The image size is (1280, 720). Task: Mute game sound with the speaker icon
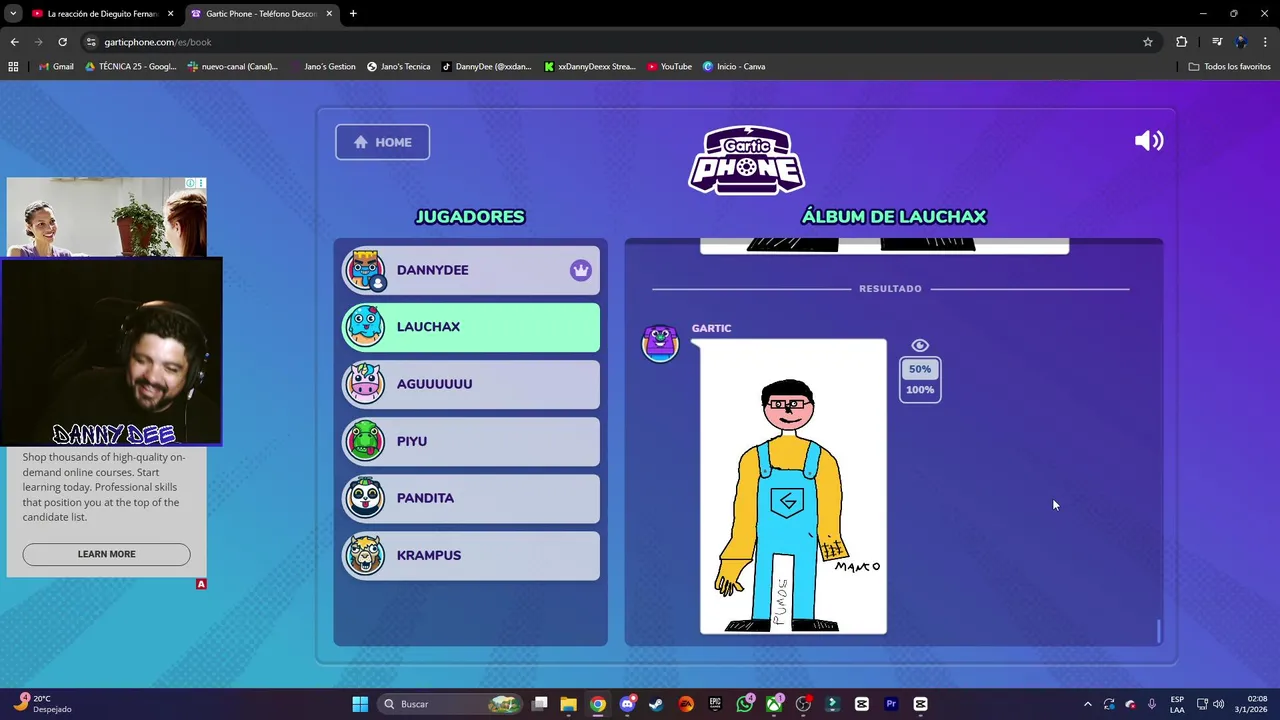click(x=1149, y=141)
